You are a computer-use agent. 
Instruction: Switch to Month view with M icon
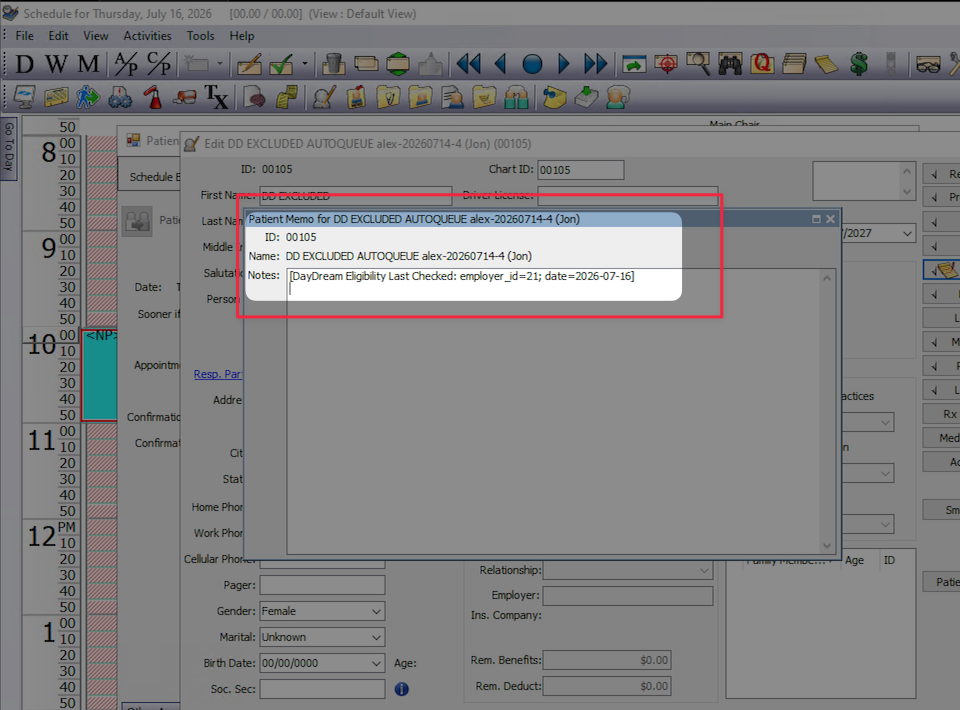pos(88,64)
